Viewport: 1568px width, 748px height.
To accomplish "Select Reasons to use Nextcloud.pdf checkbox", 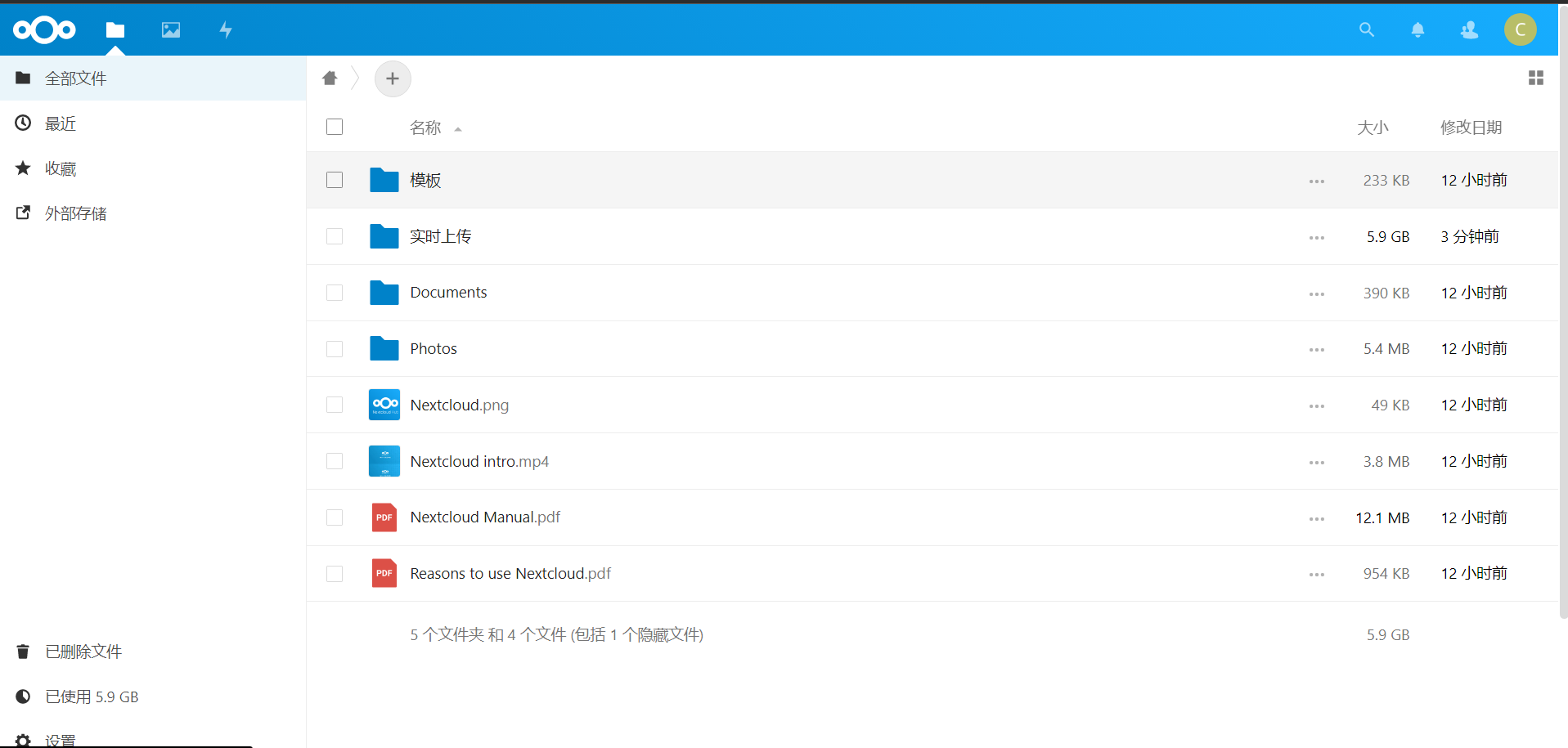I will pyautogui.click(x=335, y=574).
